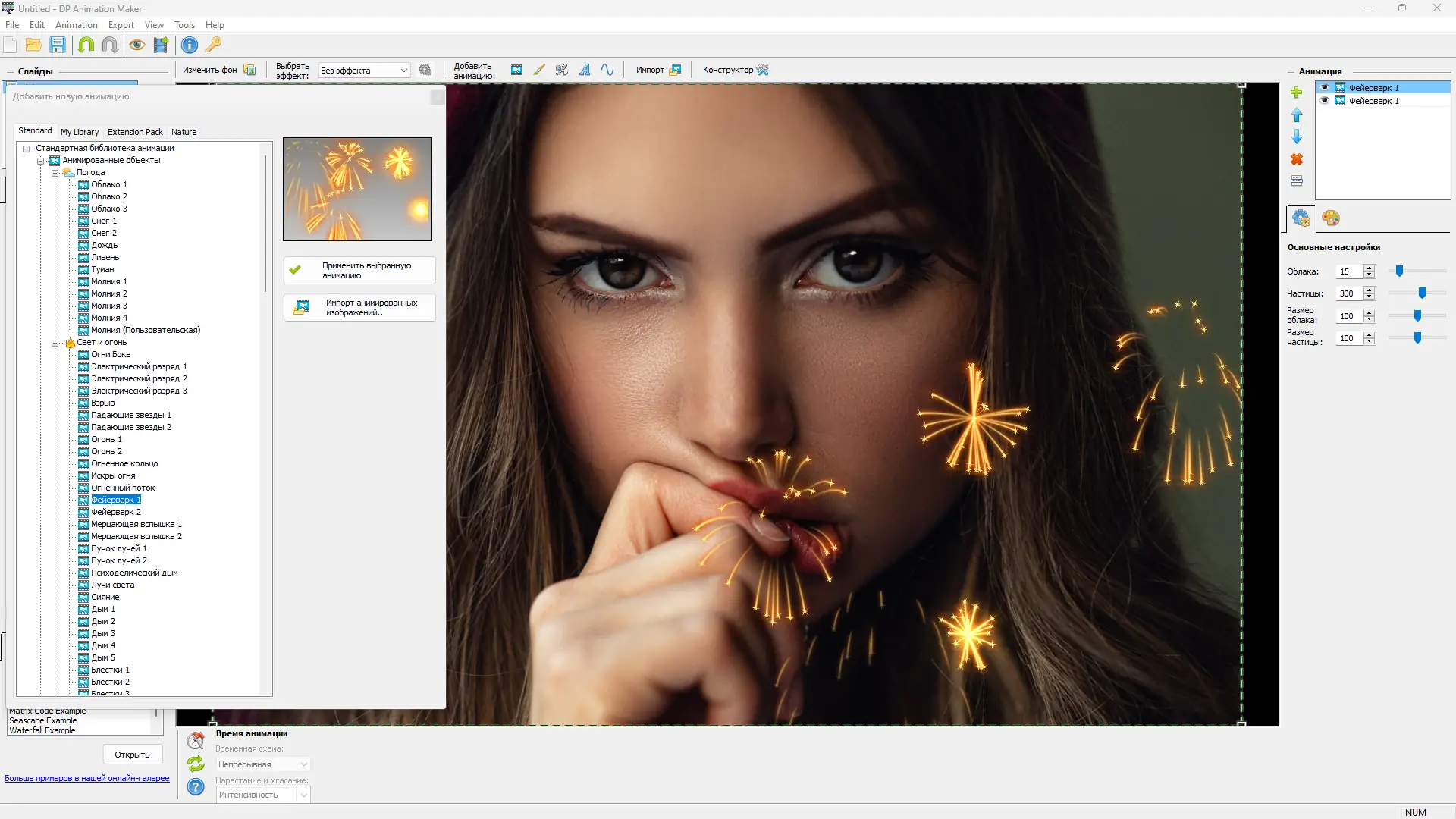Hide the first Фейерверк 1 layer eye
This screenshot has height=819, width=1456.
coord(1325,88)
